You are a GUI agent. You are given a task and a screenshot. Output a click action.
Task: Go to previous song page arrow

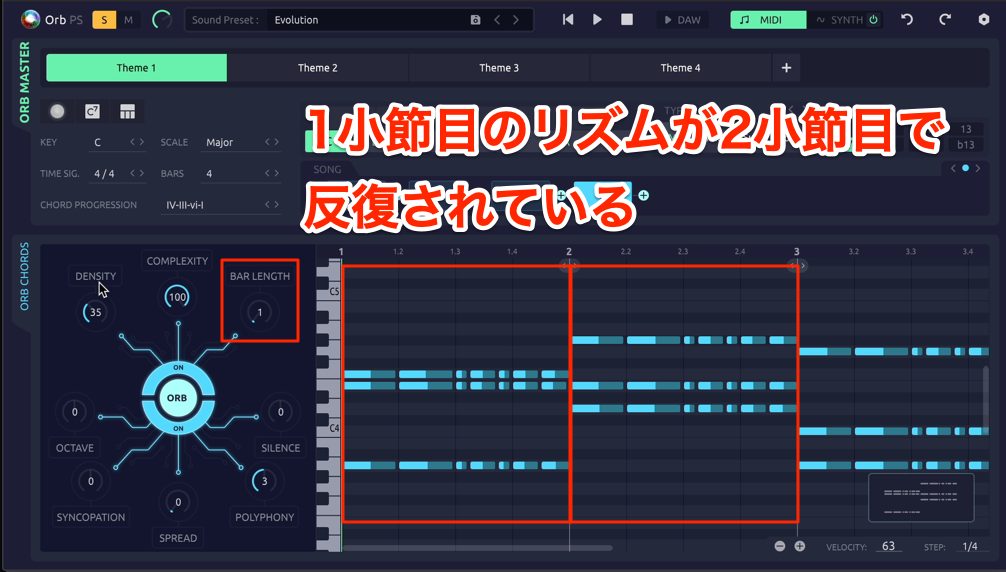[953, 169]
